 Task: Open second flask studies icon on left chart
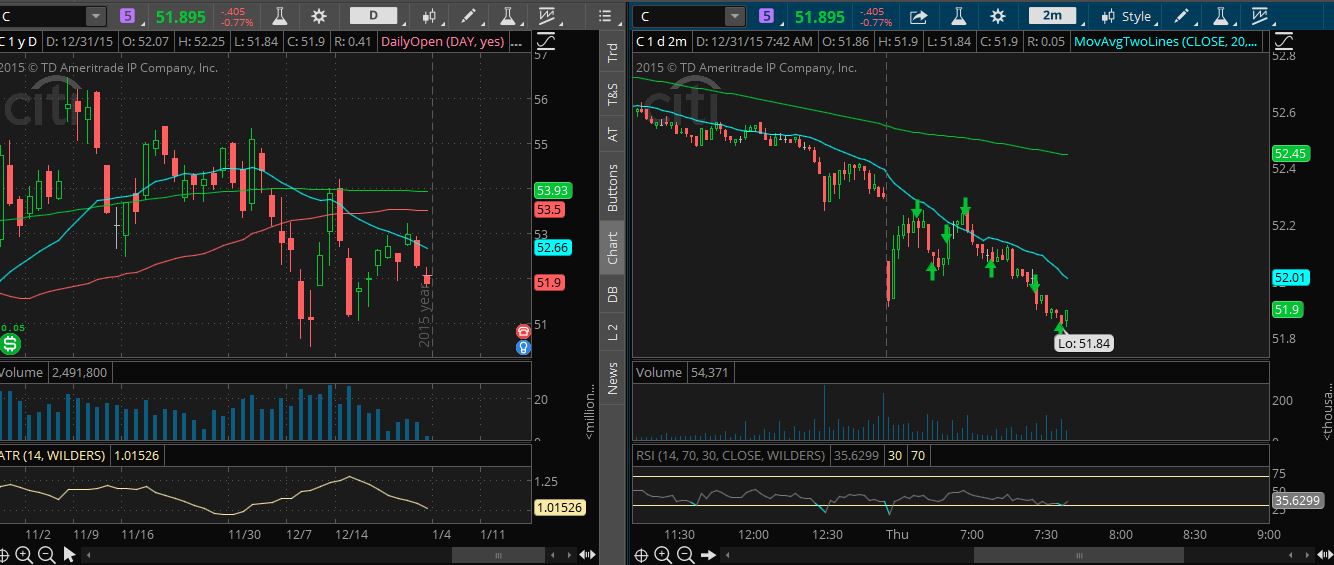(x=508, y=16)
